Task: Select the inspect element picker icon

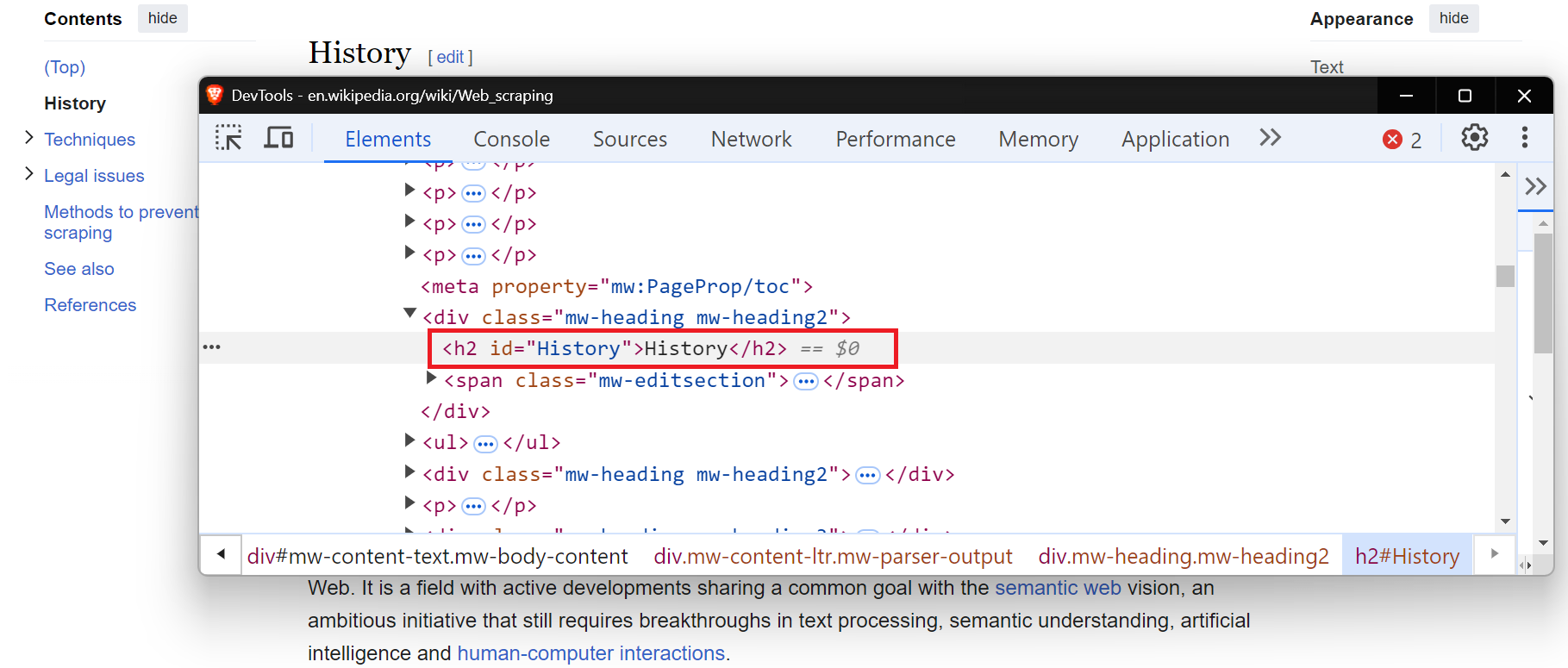Action: coord(228,138)
